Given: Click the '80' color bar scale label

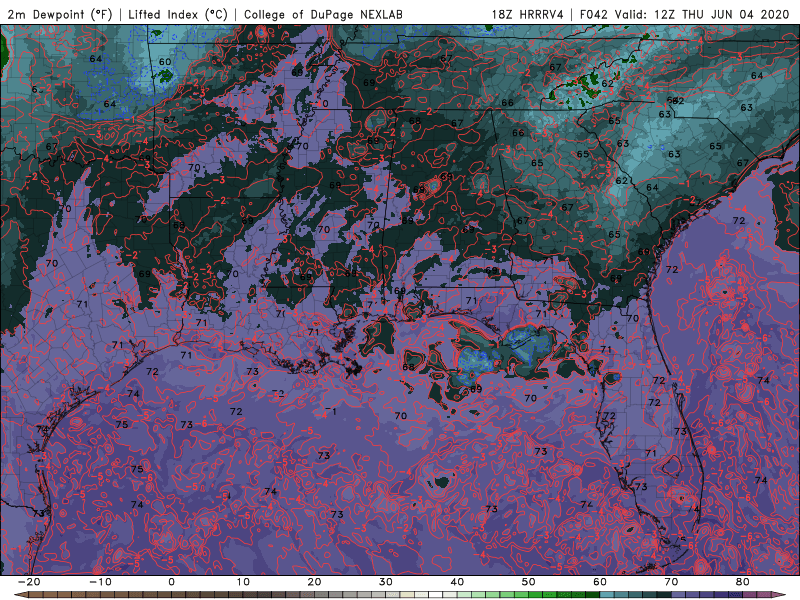Looking at the screenshot, I should coord(743,582).
